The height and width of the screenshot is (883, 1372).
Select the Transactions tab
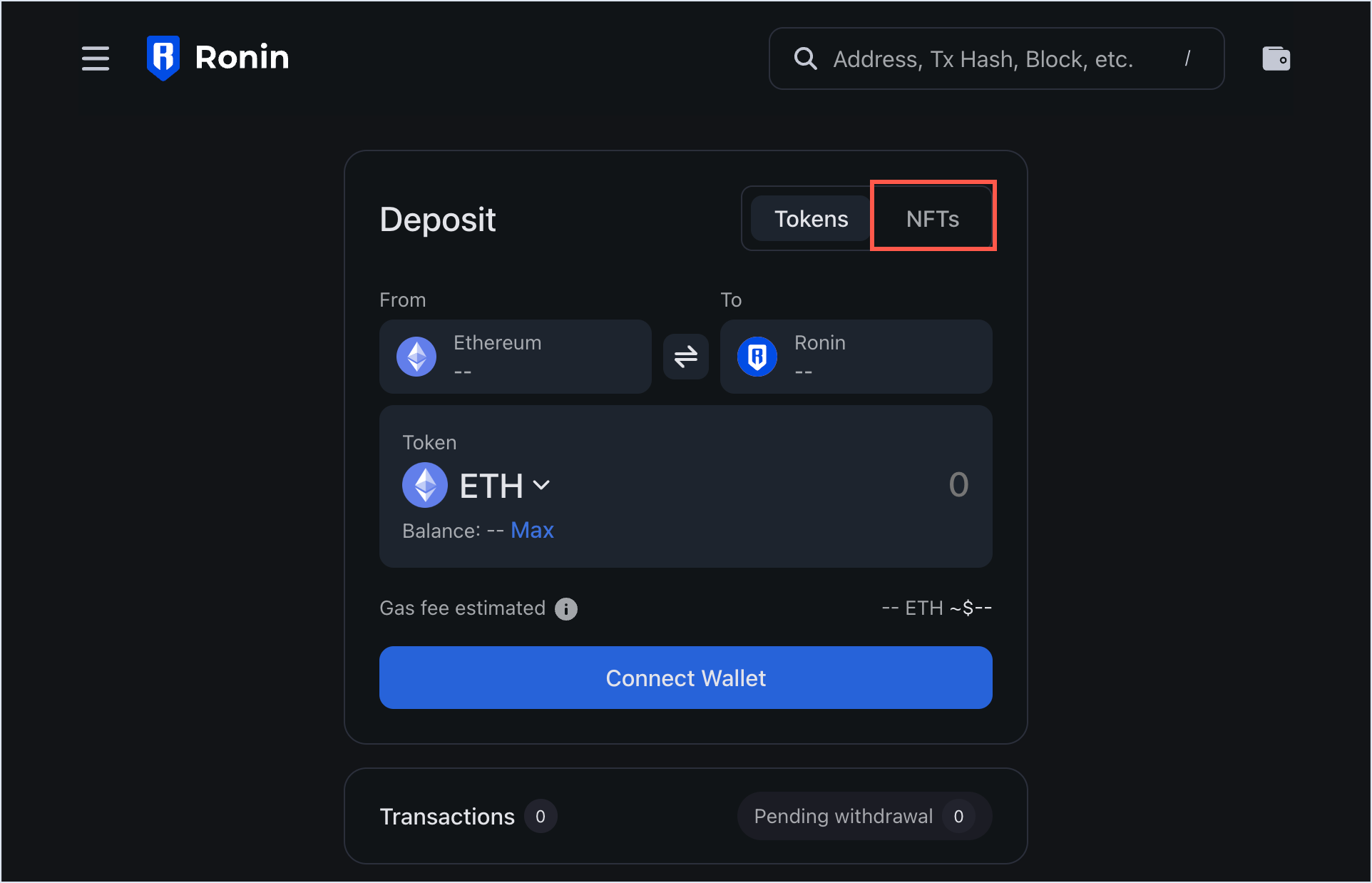click(x=448, y=816)
